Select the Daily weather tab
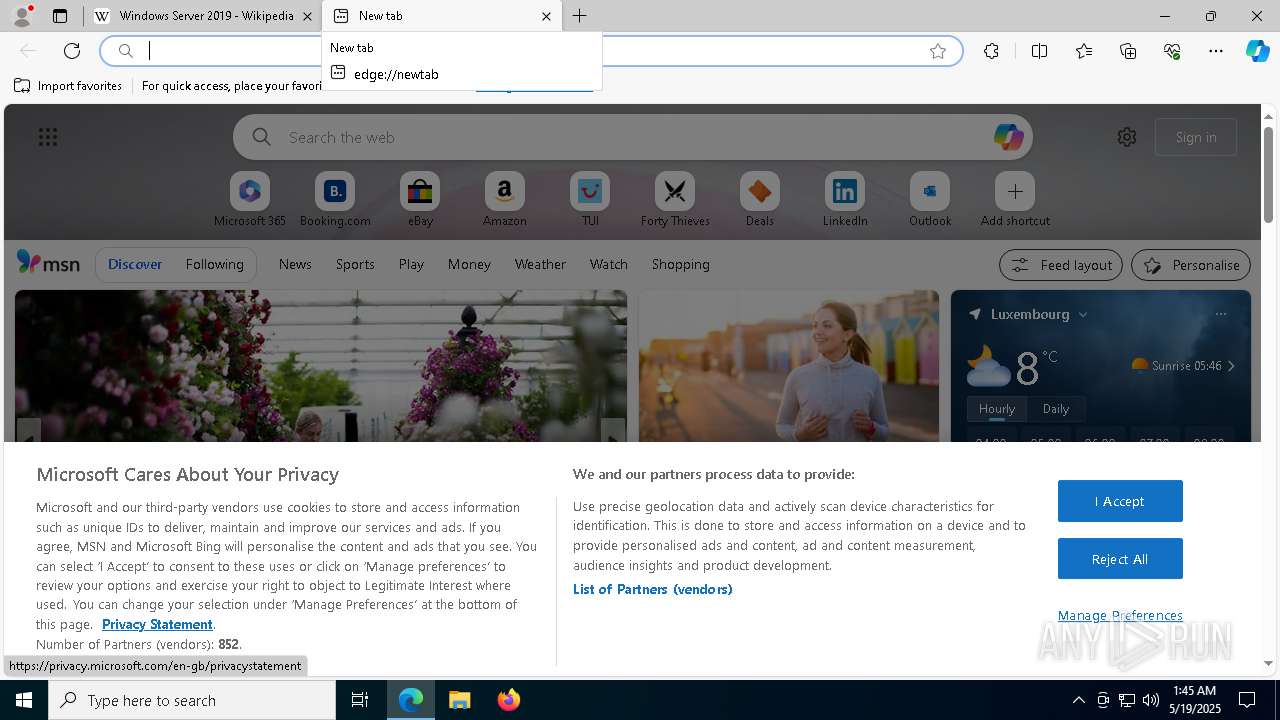 [x=1056, y=408]
